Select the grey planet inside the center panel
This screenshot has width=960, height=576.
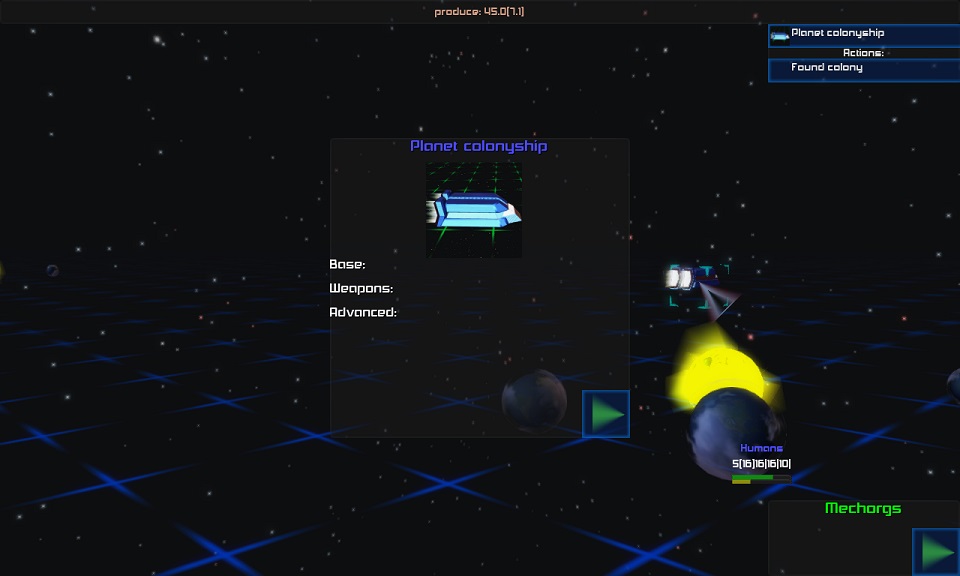(534, 400)
